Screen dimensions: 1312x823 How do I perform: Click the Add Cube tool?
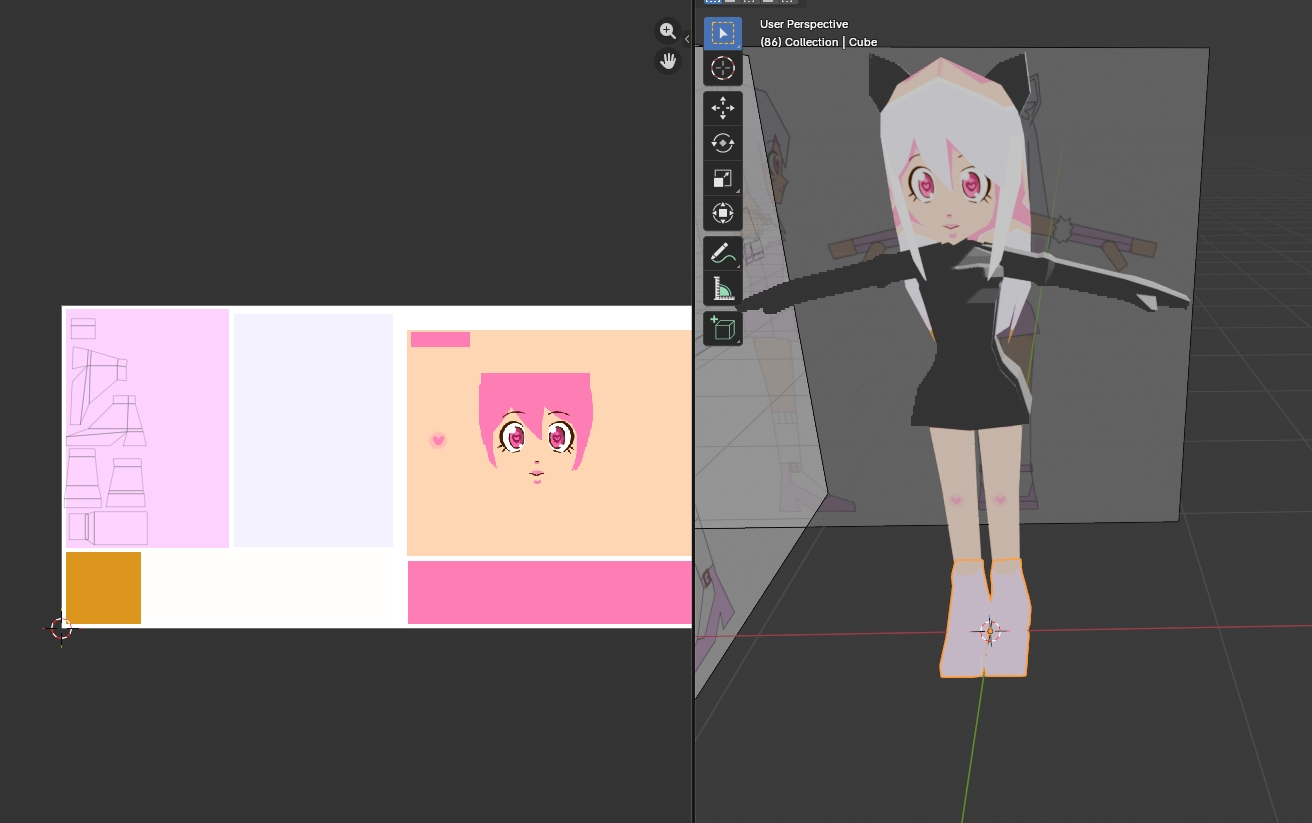coord(722,328)
